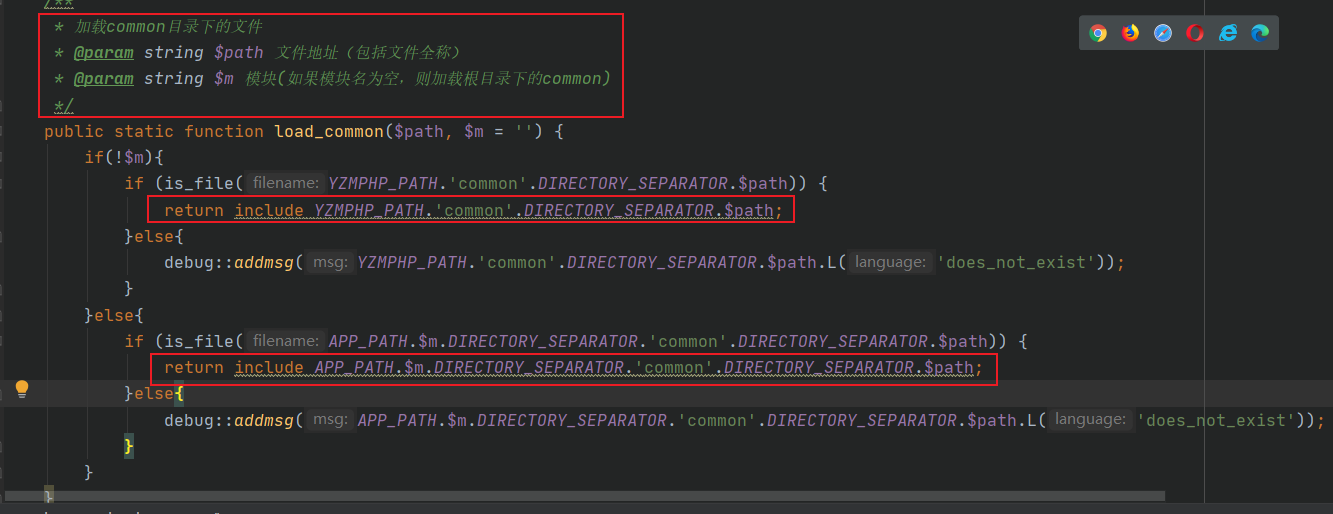
Task: Open the file in Opera browser
Action: click(1195, 33)
